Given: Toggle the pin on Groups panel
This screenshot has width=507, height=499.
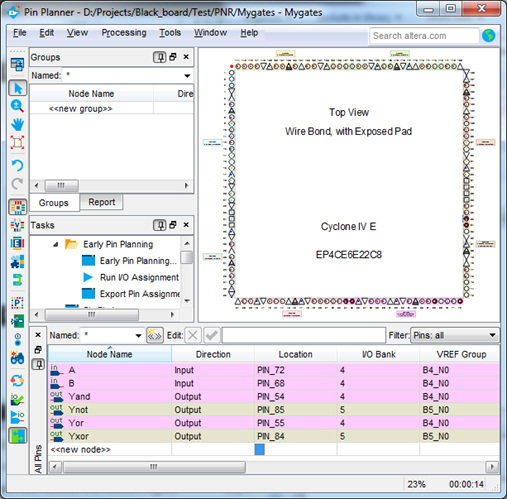Looking at the screenshot, I should click(x=160, y=57).
